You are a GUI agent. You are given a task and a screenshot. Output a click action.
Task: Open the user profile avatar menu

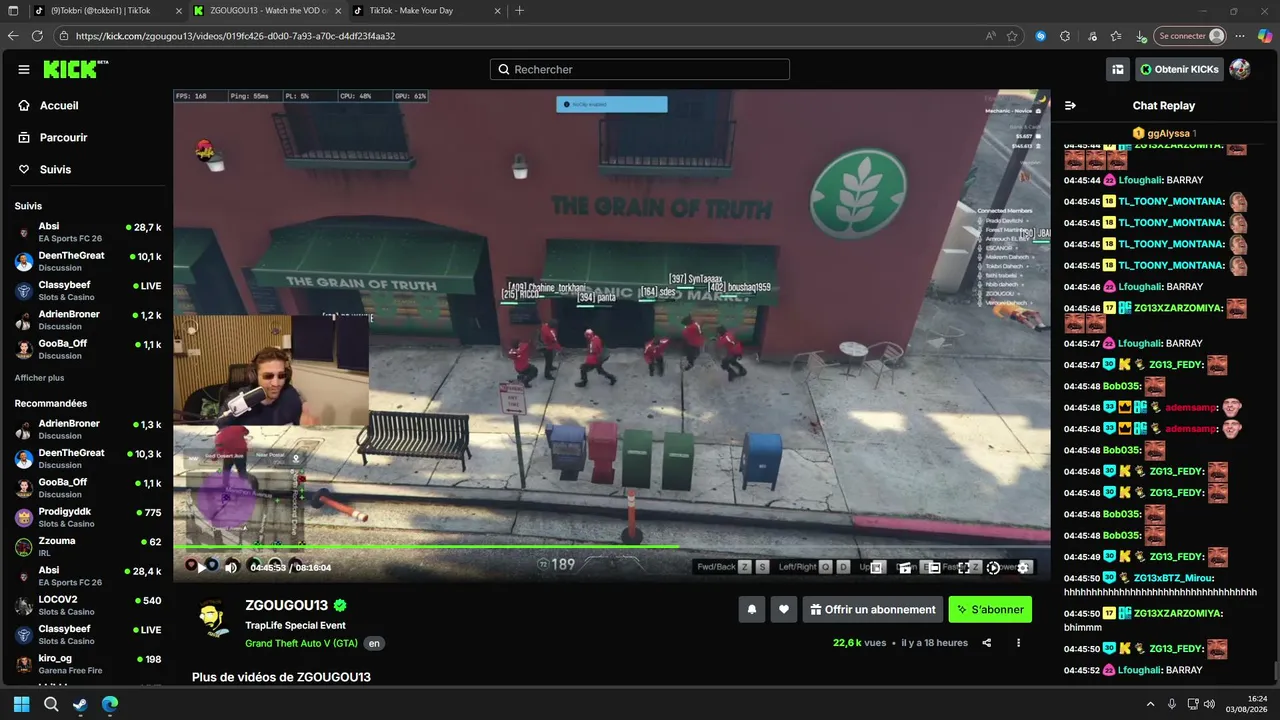(1239, 69)
